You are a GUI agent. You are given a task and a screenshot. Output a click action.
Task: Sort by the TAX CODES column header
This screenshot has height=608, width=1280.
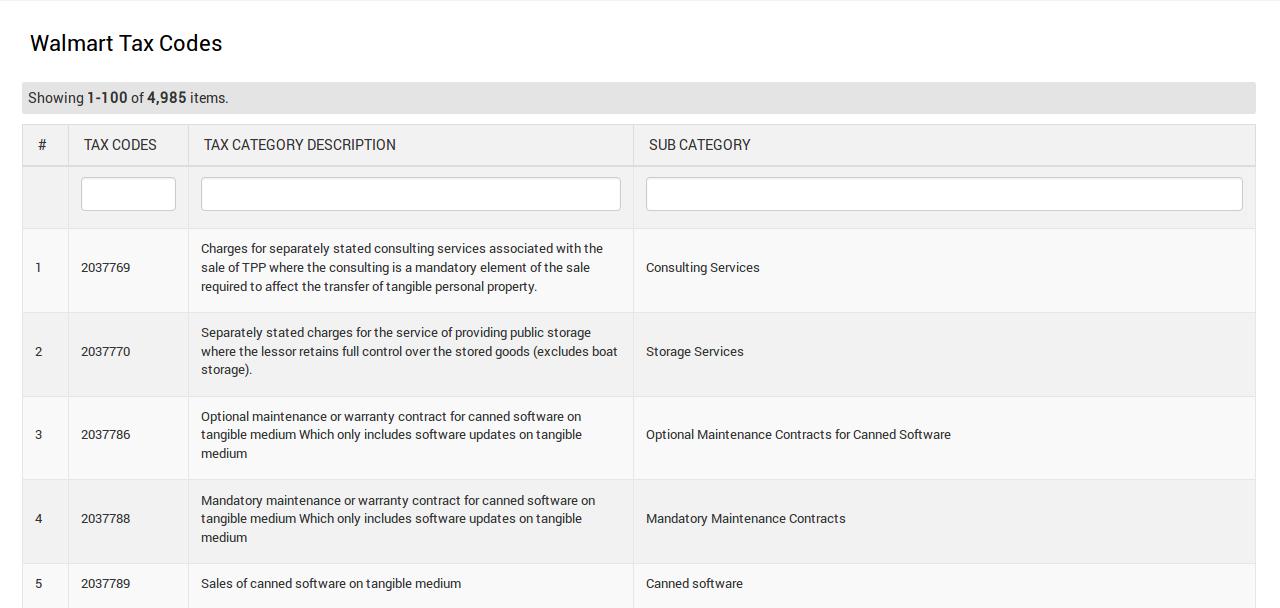click(x=120, y=145)
